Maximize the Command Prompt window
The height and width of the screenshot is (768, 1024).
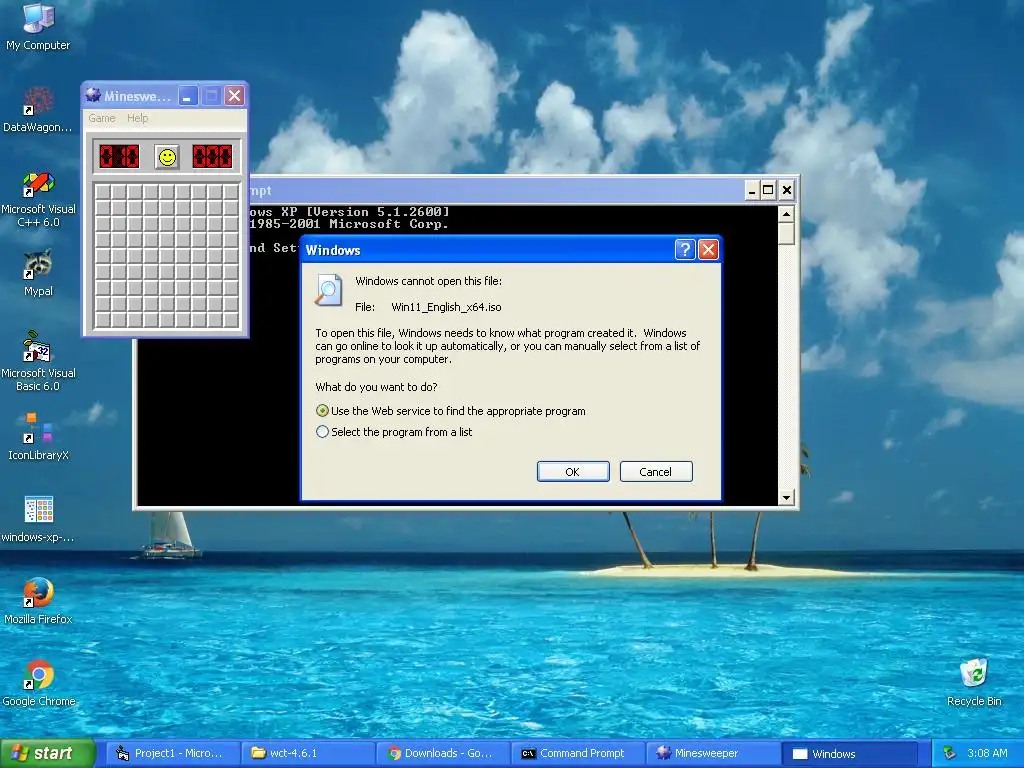tap(768, 190)
